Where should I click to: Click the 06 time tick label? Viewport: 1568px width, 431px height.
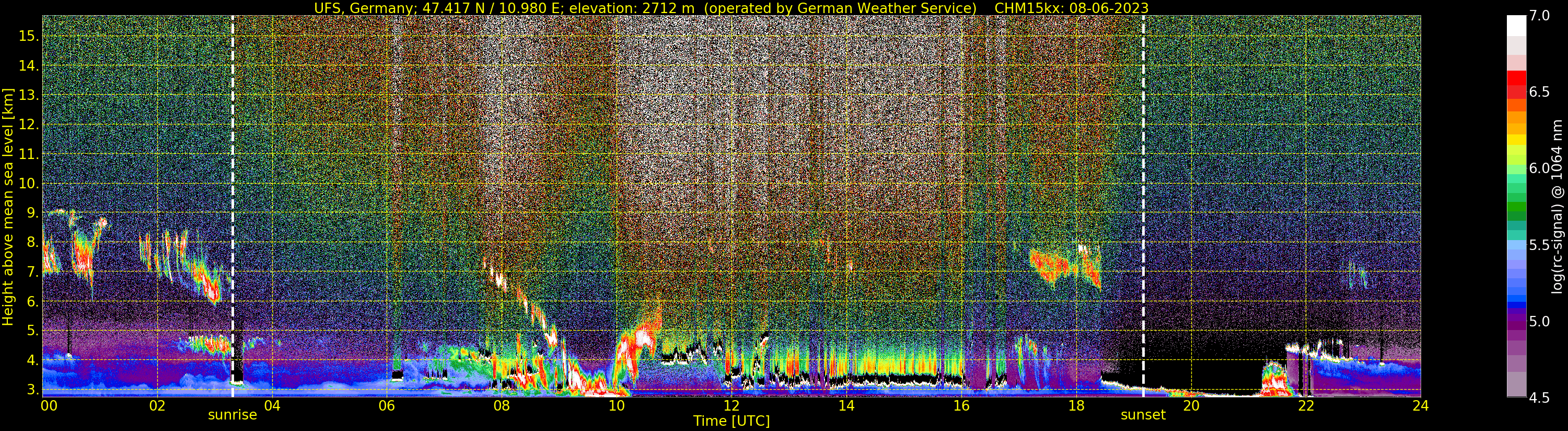click(x=387, y=406)
